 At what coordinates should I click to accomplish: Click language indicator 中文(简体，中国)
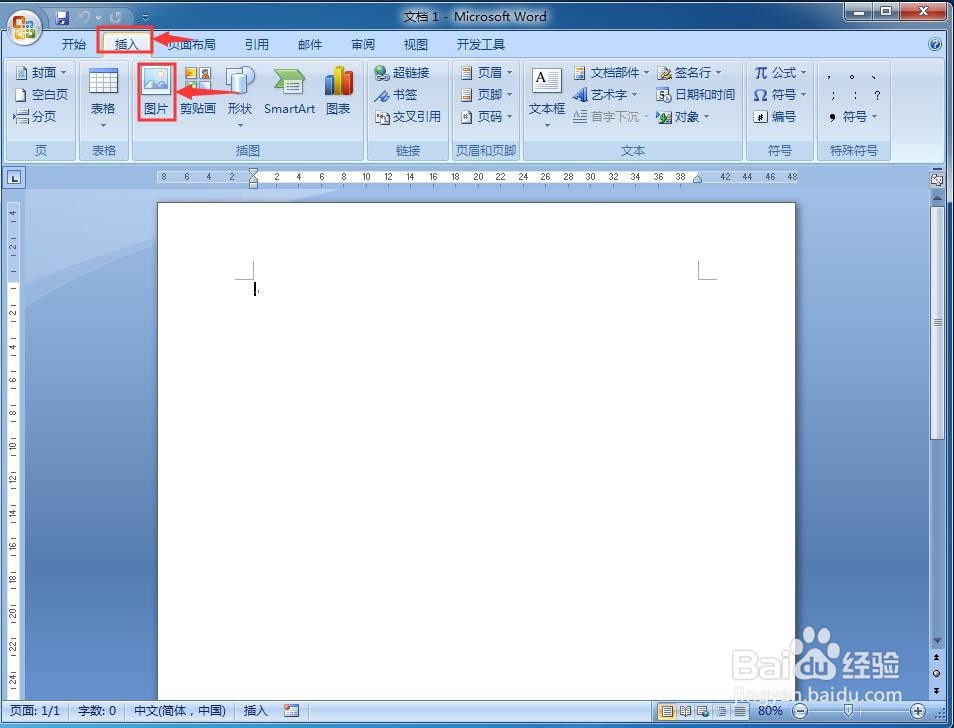coord(179,710)
